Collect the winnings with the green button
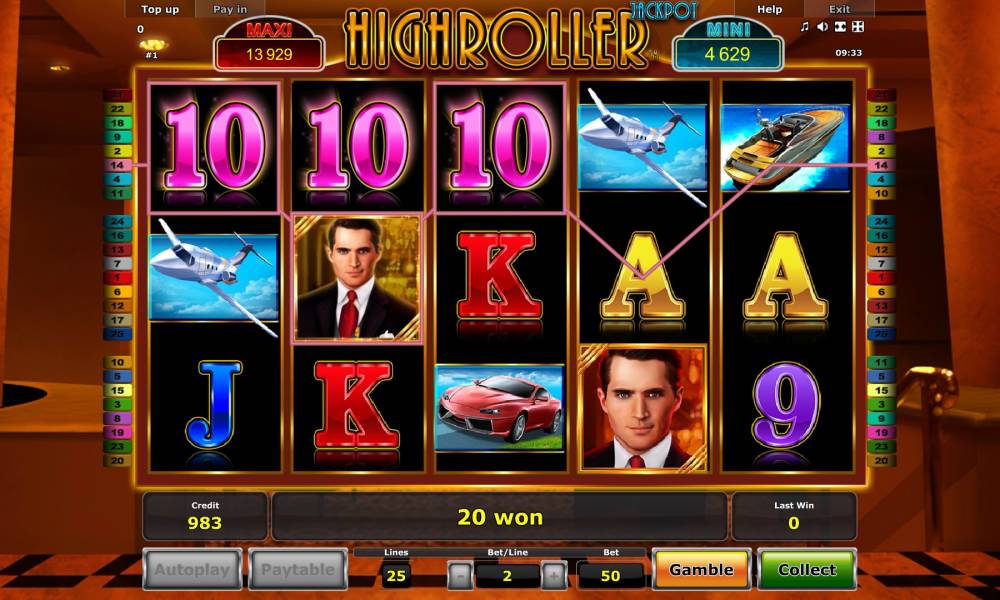This screenshot has width=1000, height=600. (807, 569)
